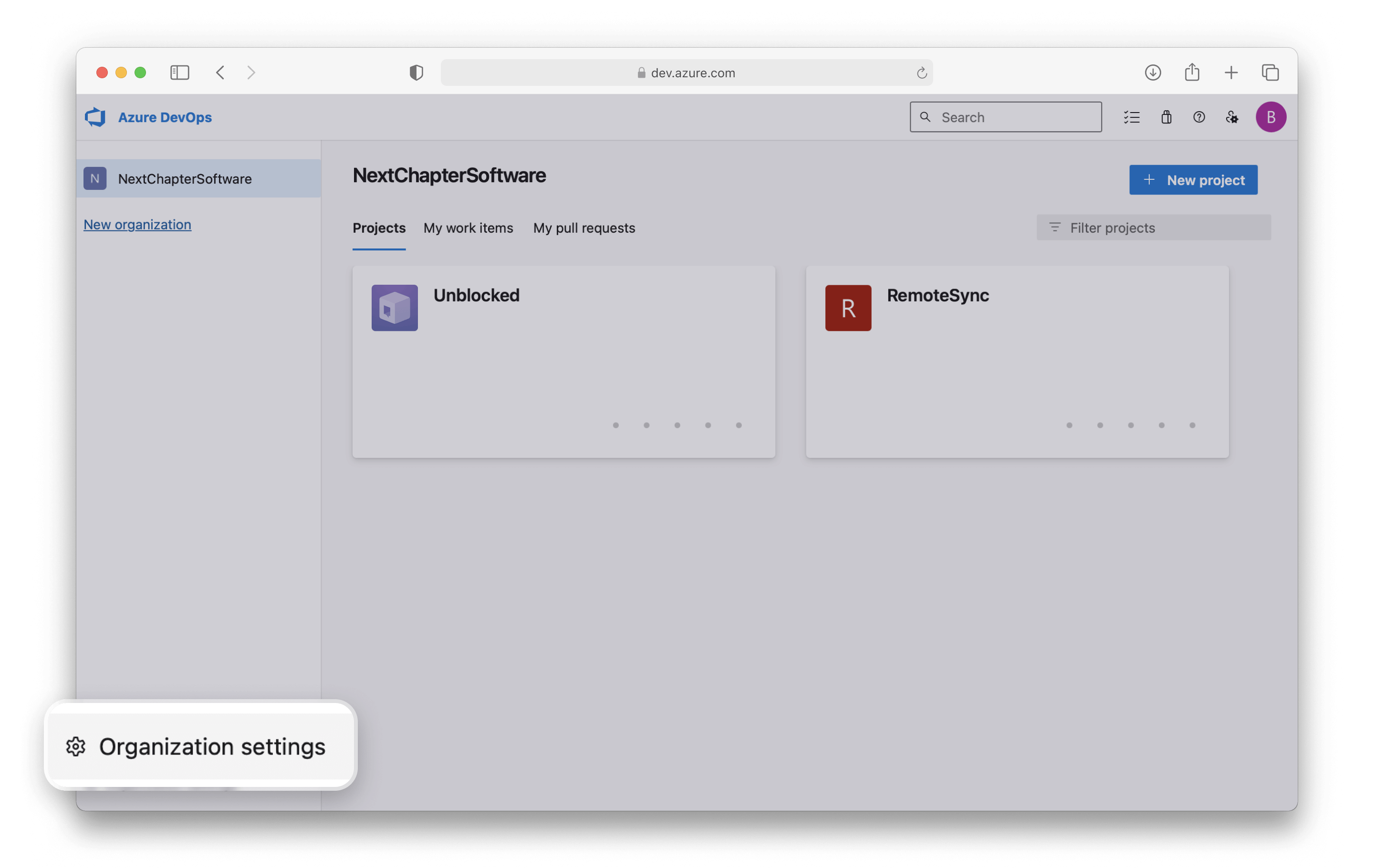Click the search magnifier icon
Viewport: 1374px width, 868px height.
pos(926,117)
